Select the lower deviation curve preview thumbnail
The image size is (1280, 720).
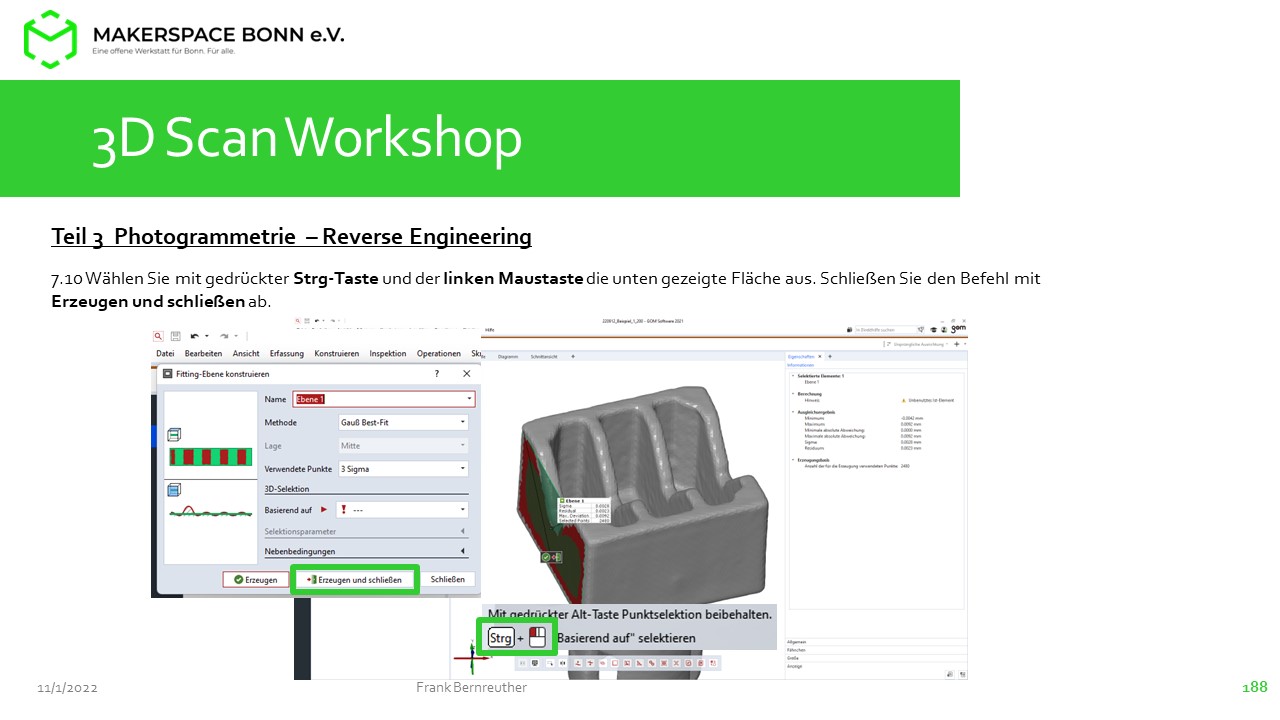tap(210, 503)
